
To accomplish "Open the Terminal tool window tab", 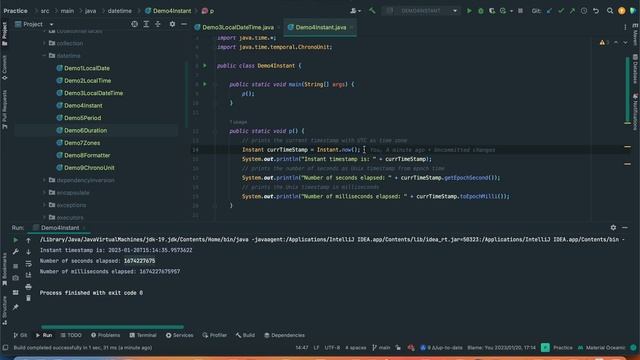I will tap(143, 335).
